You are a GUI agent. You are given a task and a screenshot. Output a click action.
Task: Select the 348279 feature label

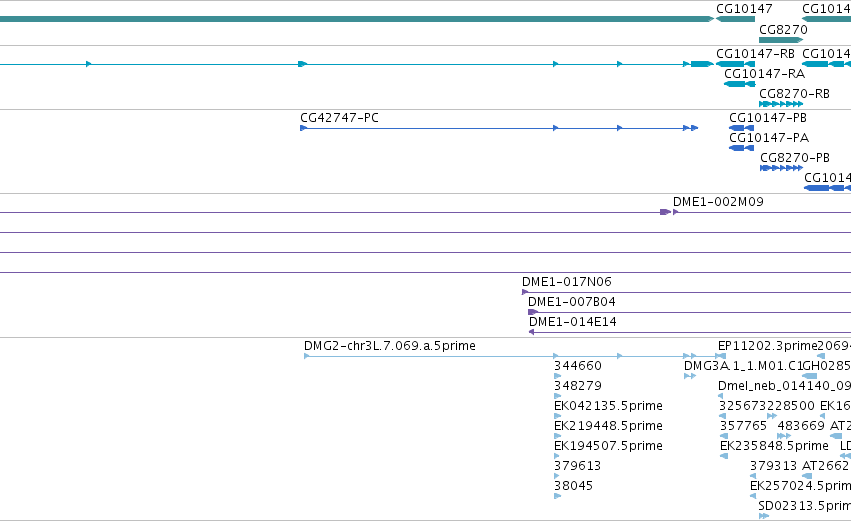(578, 386)
